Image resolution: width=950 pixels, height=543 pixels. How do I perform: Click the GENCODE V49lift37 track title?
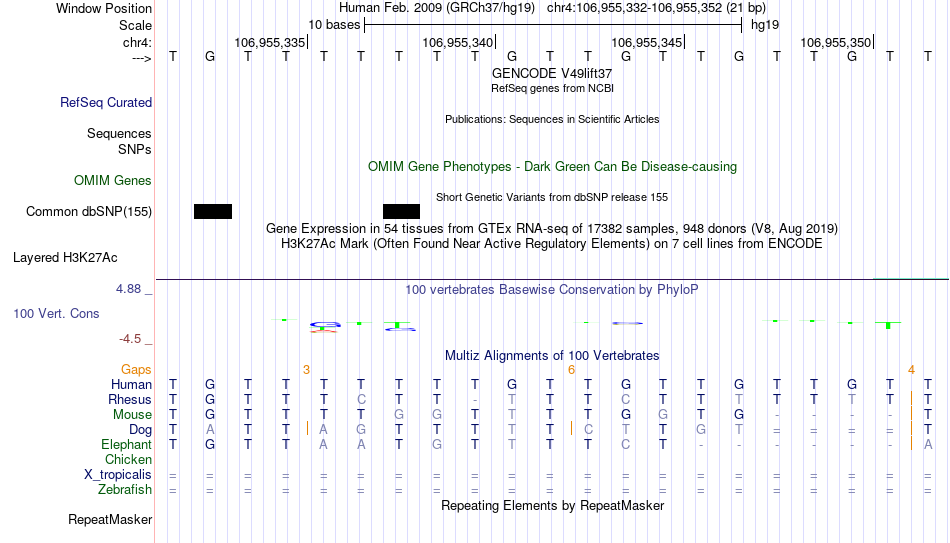tap(552, 73)
